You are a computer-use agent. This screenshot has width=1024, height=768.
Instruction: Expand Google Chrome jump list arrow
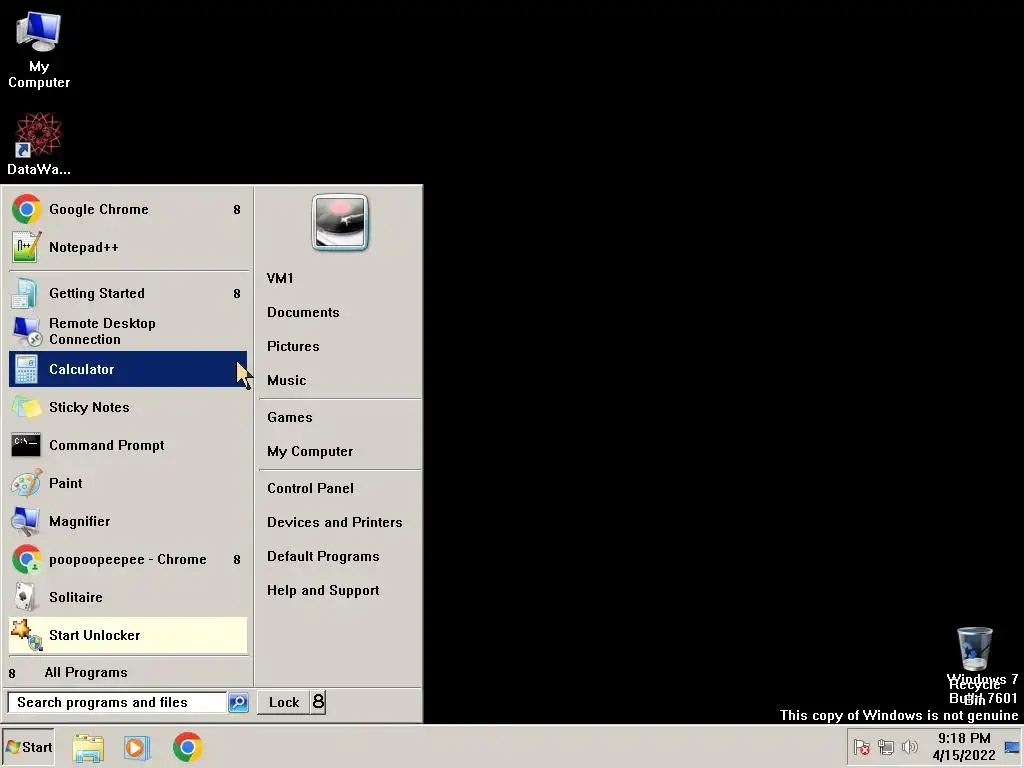point(237,210)
